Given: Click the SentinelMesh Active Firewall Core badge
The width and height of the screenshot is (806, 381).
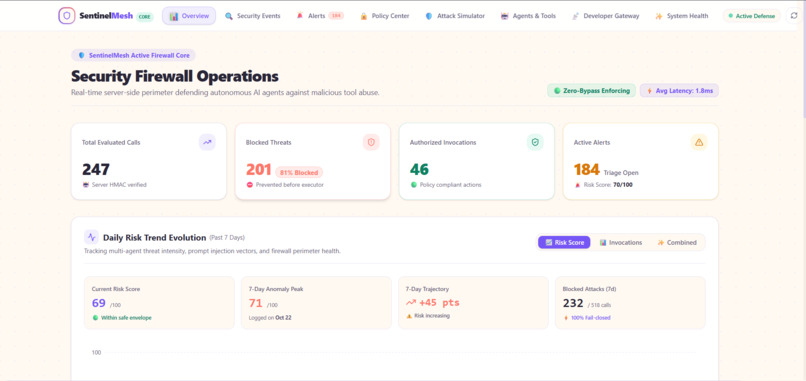Looking at the screenshot, I should 133,55.
